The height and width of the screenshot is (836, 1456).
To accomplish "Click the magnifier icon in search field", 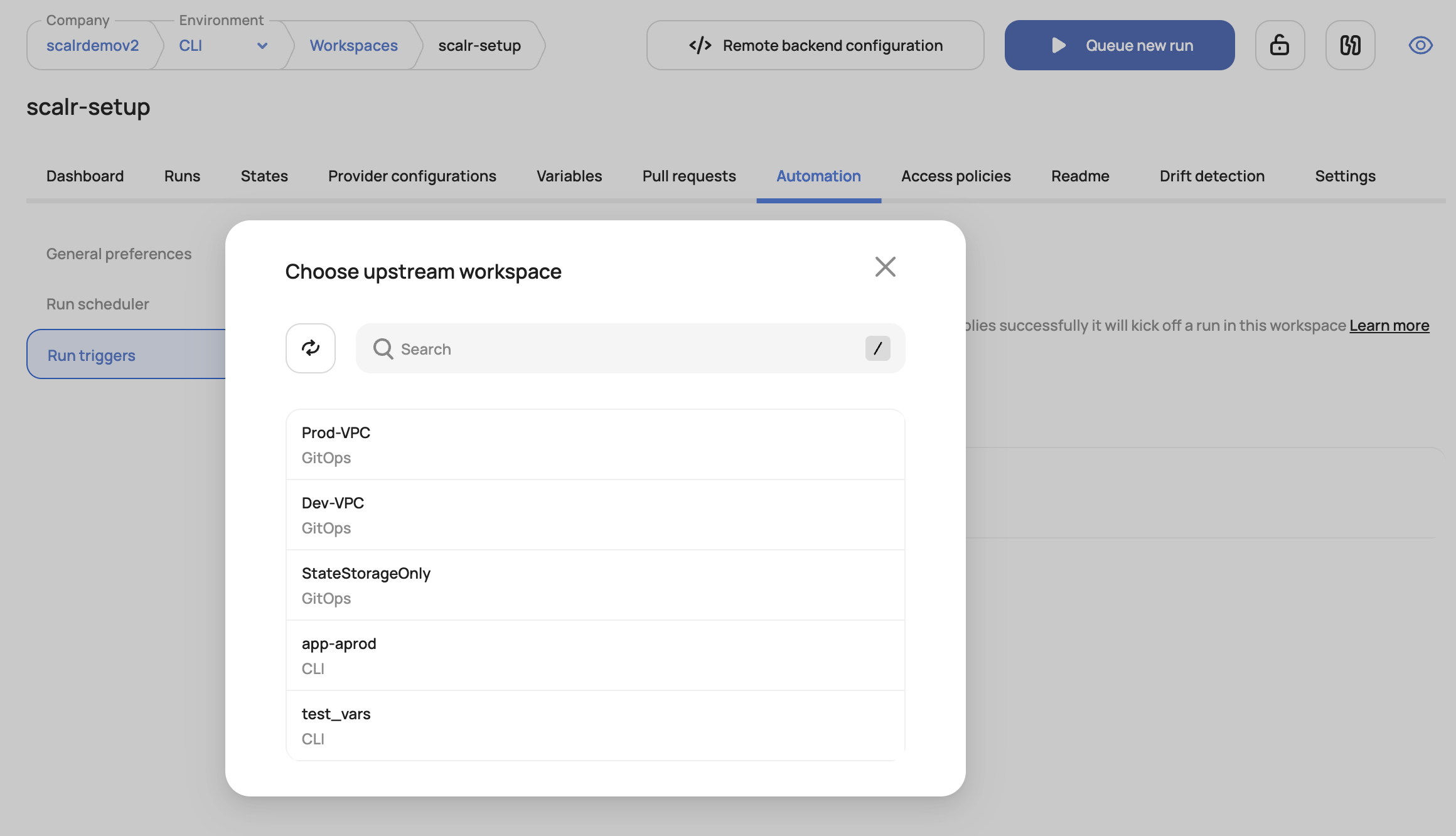I will (383, 349).
